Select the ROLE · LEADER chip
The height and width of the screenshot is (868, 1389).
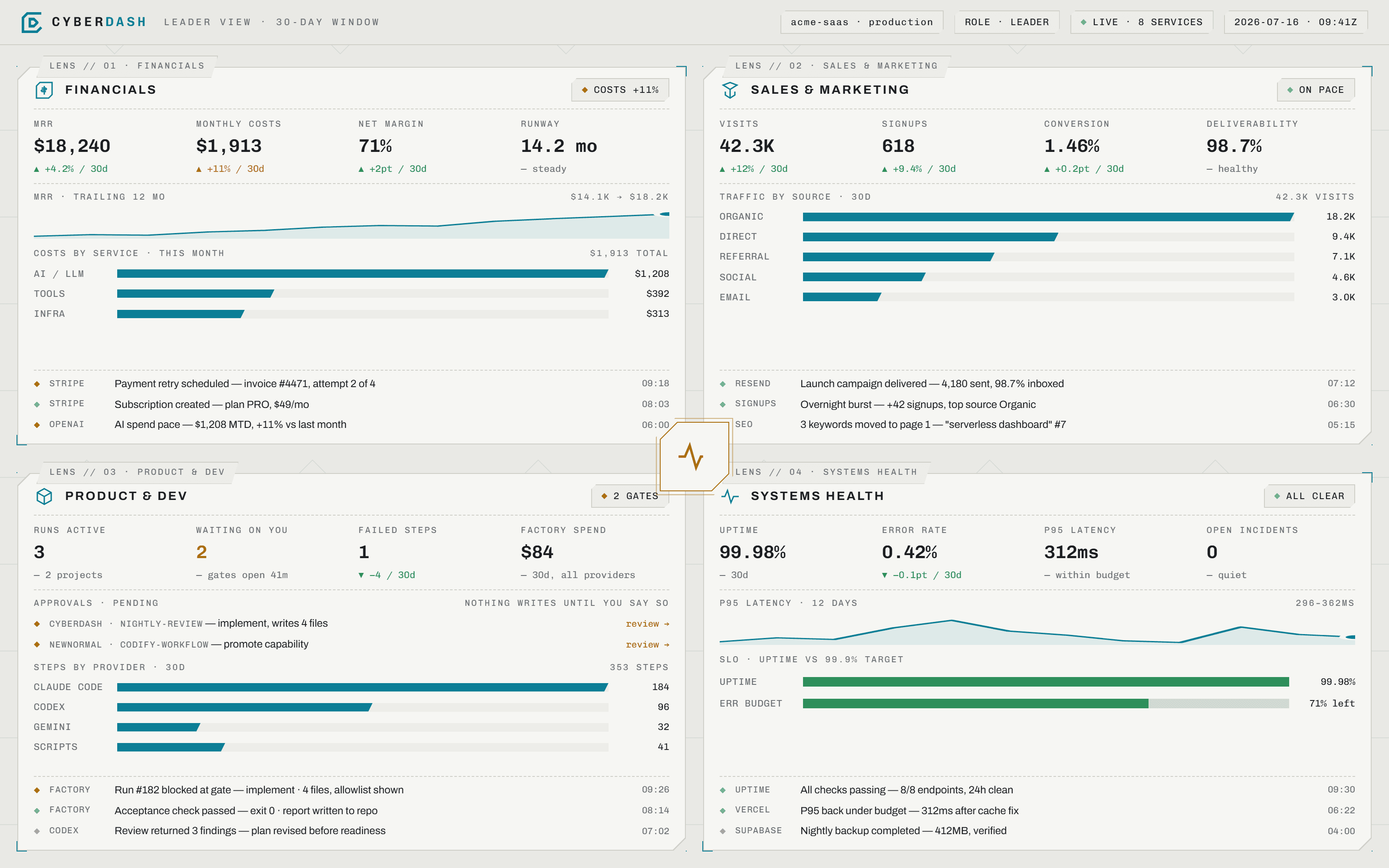click(1007, 23)
